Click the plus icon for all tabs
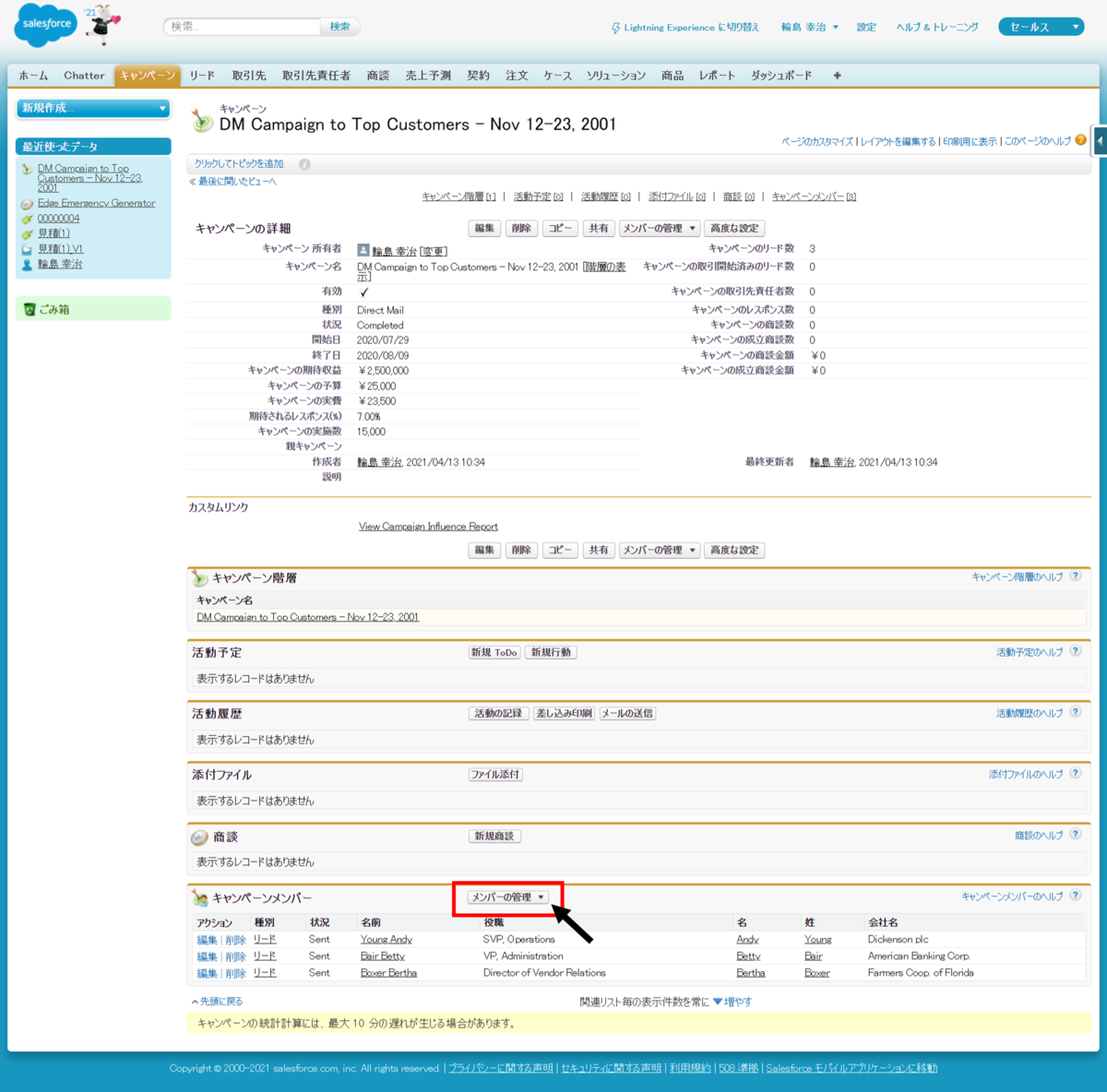Screen dimensions: 1107x1092 (x=837, y=76)
